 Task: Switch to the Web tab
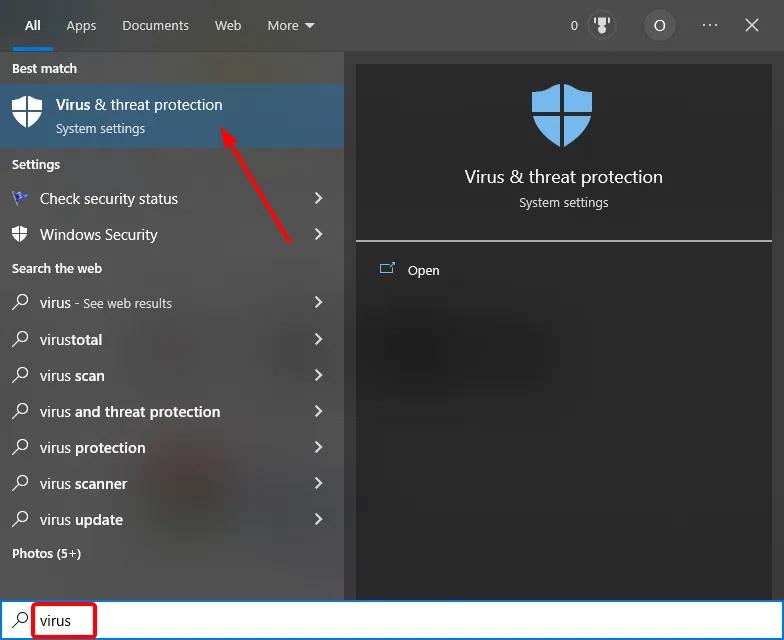[228, 26]
